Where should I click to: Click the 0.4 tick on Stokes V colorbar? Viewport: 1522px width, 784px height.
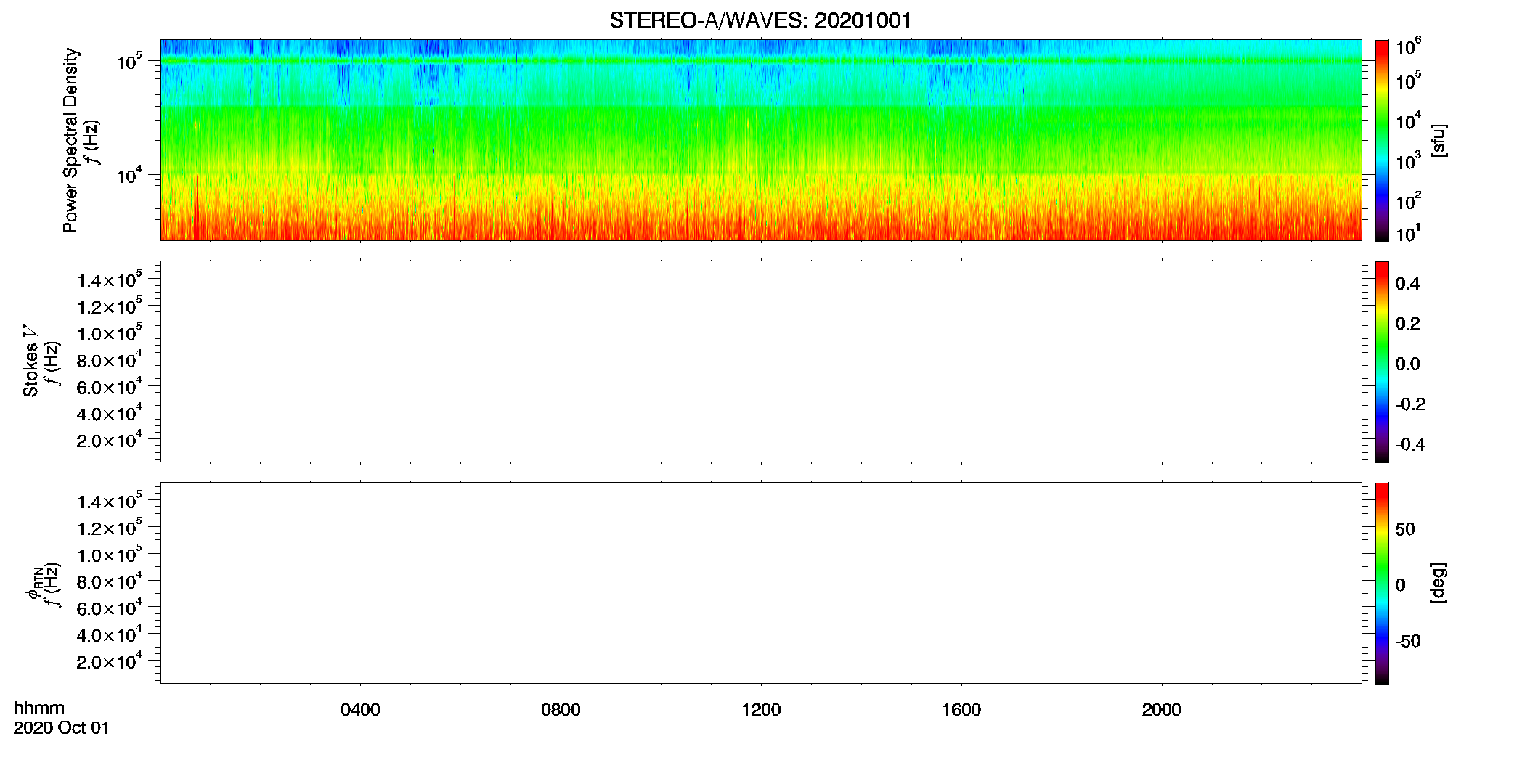coord(1407,284)
